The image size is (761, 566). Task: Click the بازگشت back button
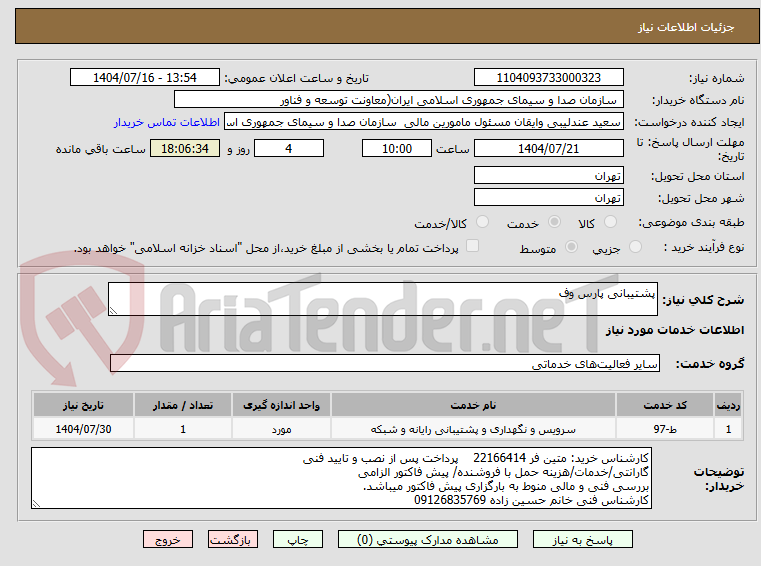click(x=232, y=539)
